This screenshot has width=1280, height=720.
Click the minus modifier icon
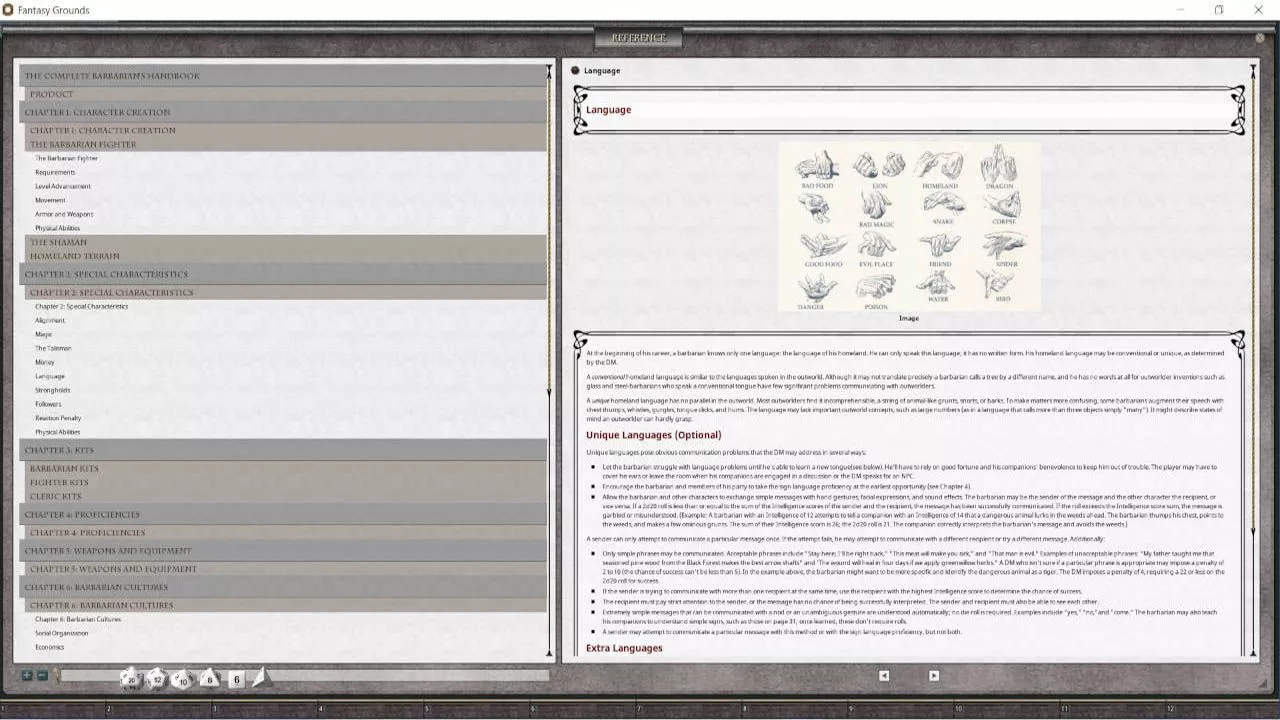click(x=42, y=676)
